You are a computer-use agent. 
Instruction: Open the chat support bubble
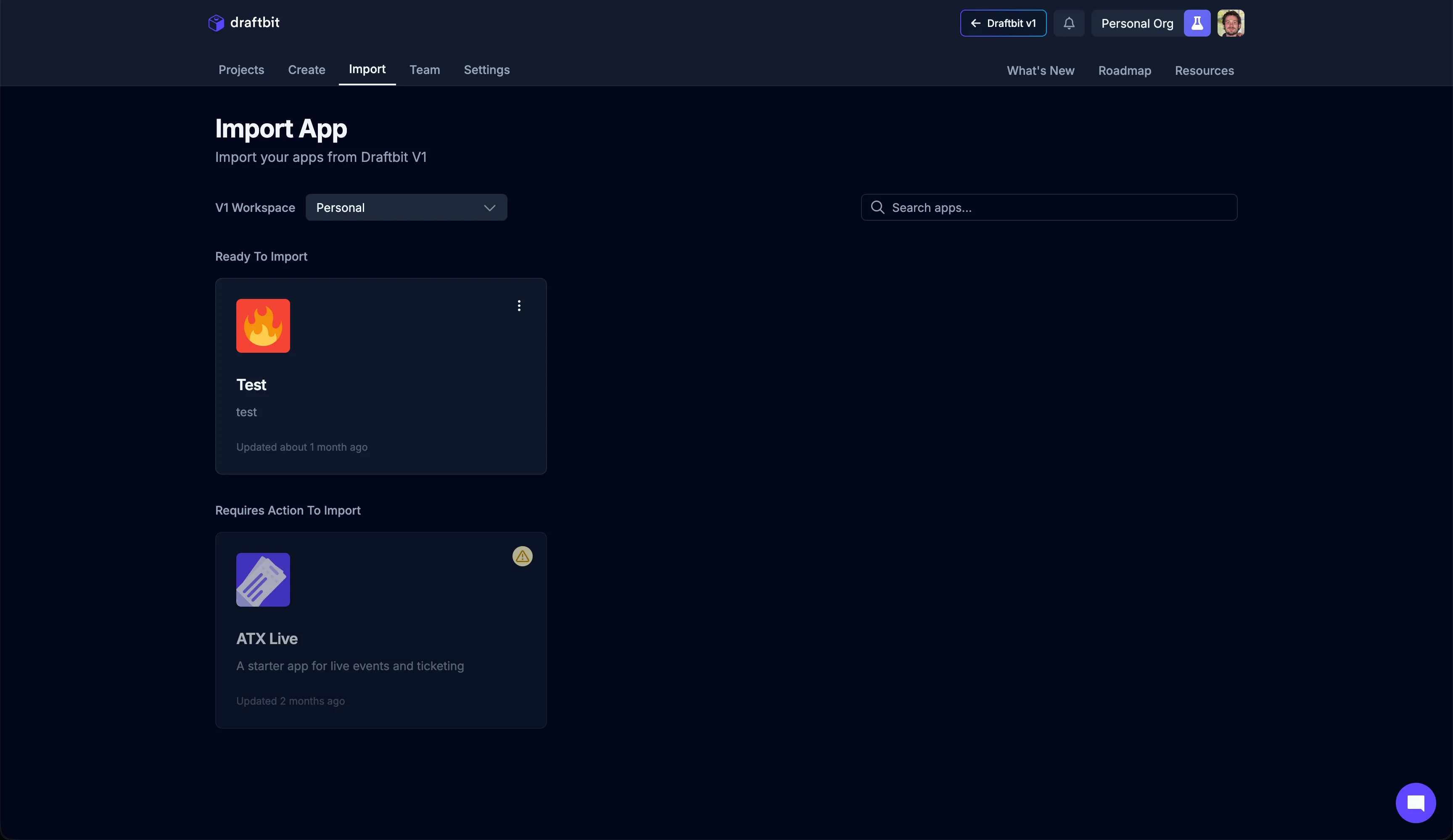coord(1416,803)
